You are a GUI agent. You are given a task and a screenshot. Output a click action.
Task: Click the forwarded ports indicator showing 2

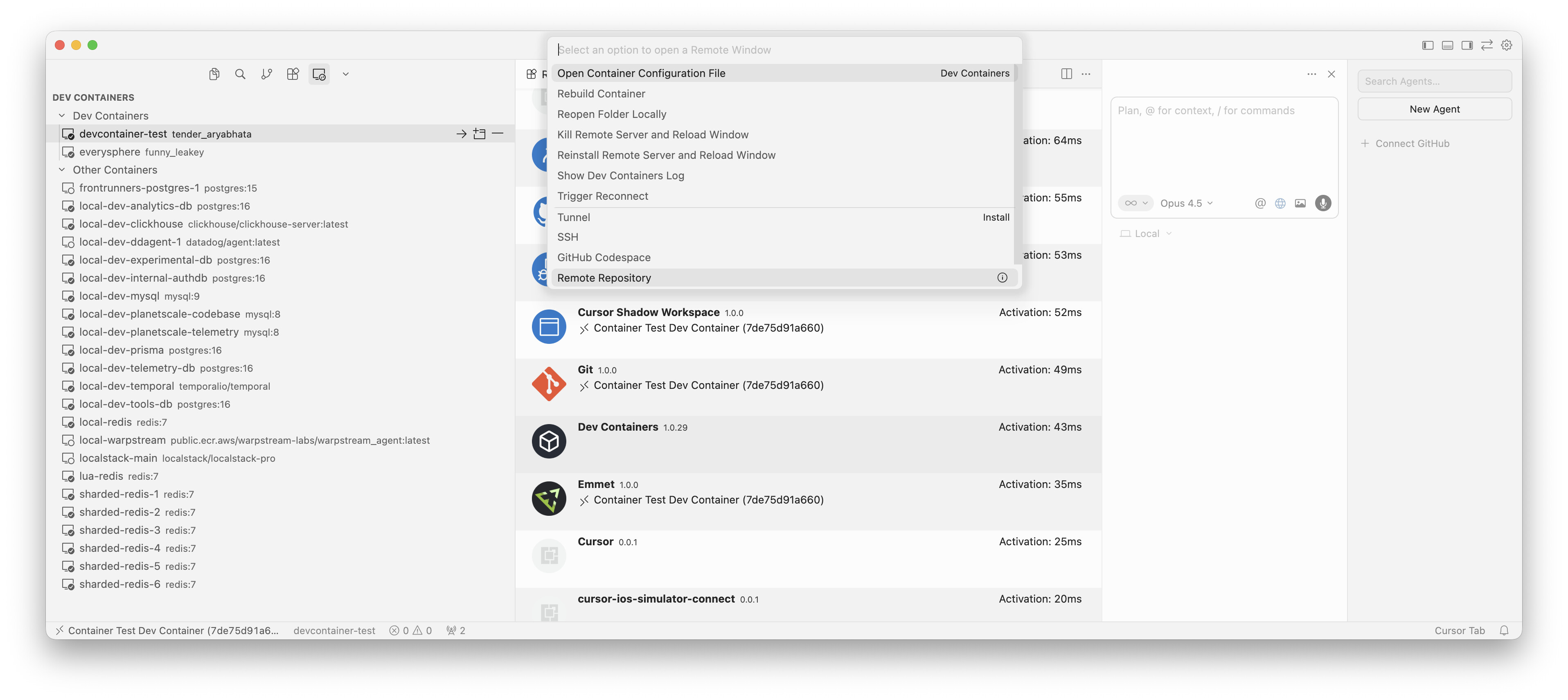click(455, 630)
